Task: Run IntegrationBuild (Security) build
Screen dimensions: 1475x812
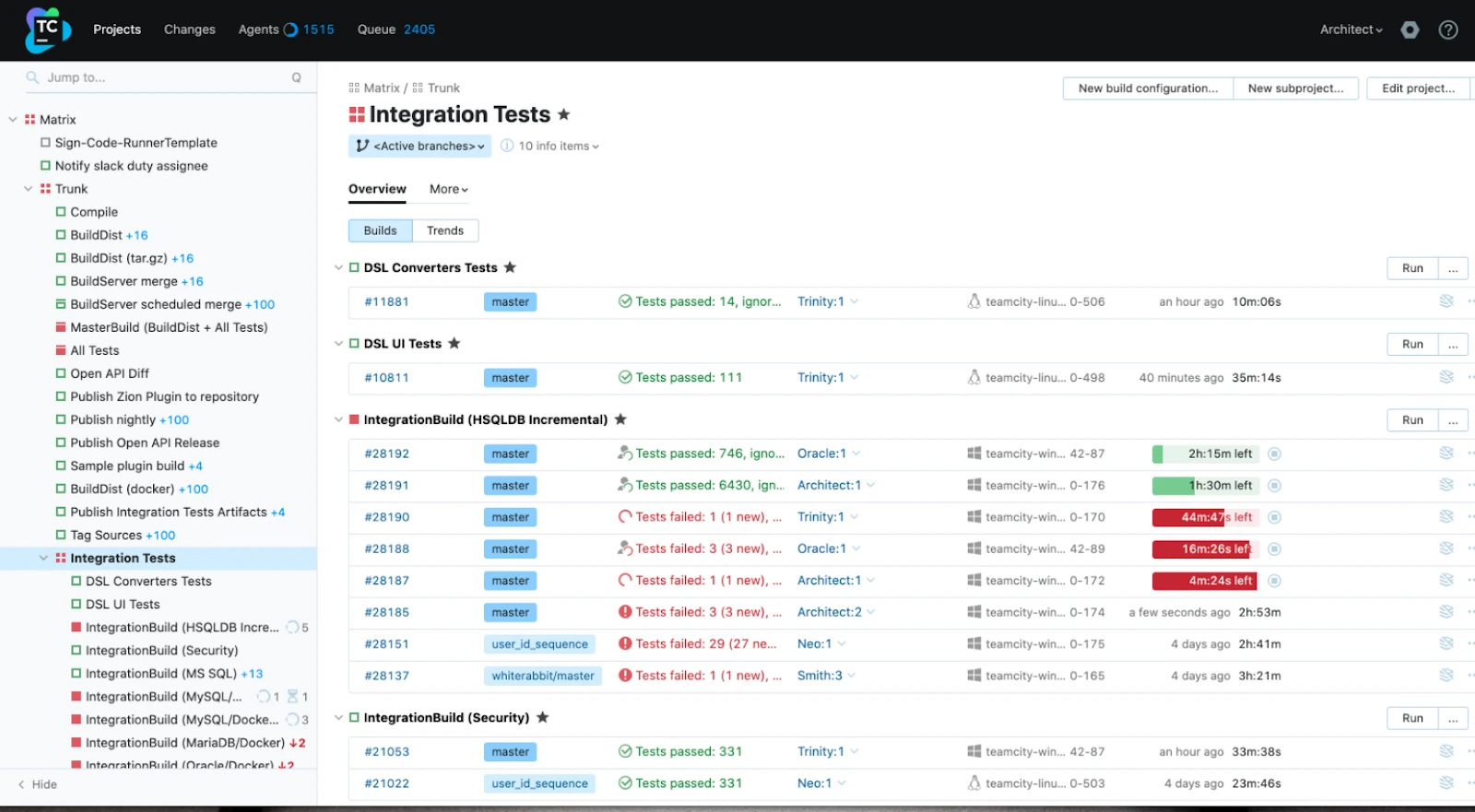Action: (1412, 718)
